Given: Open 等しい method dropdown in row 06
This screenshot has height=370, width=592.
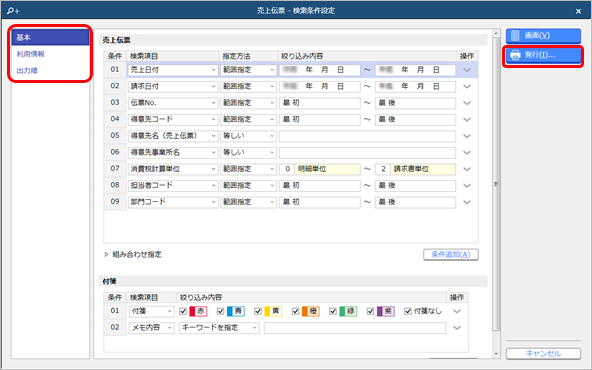Looking at the screenshot, I should click(248, 153).
